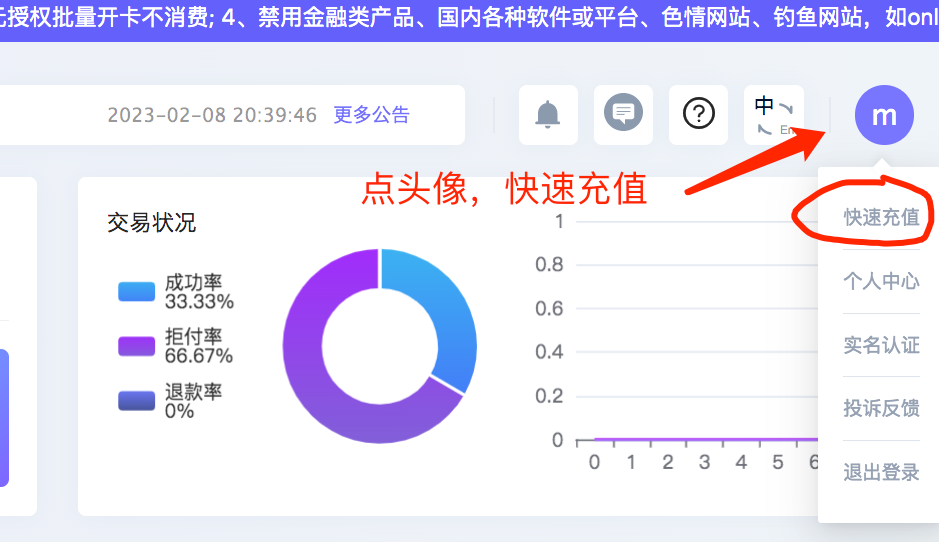Toggle the dark blue 退款率 legend swatch
The height and width of the screenshot is (542, 939).
tap(137, 401)
